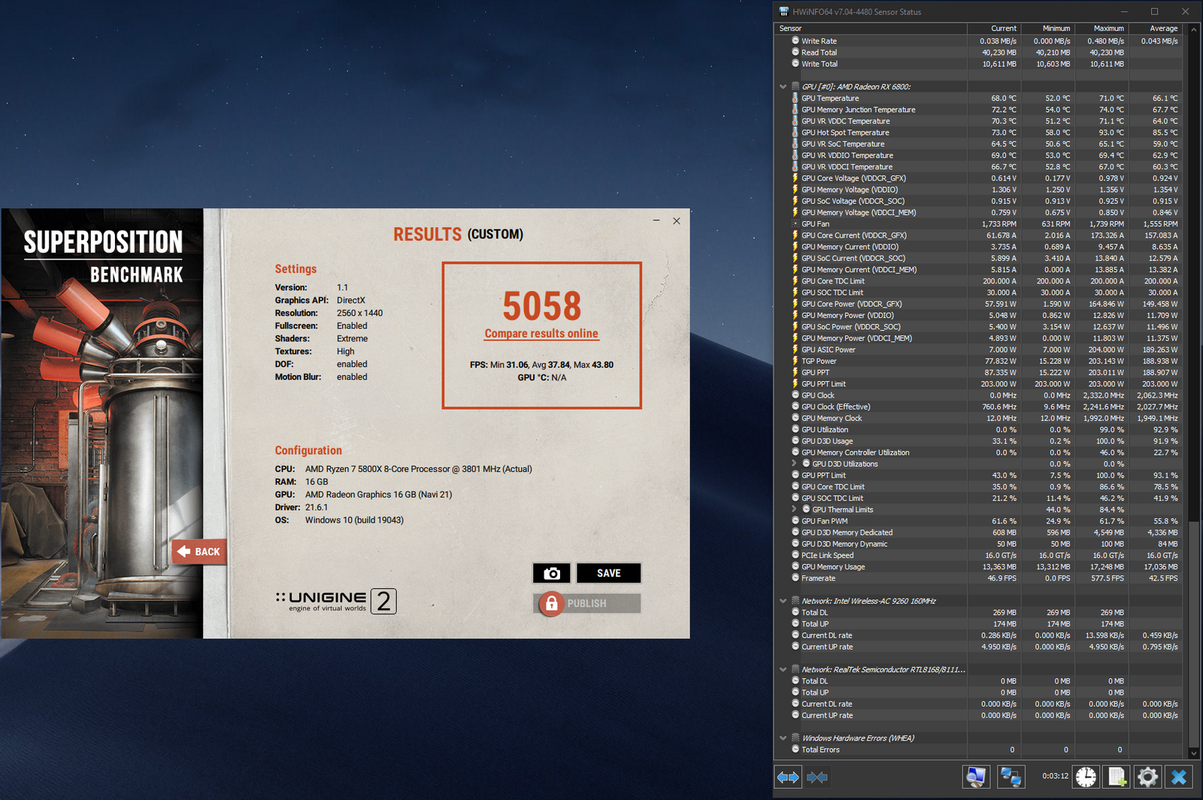The height and width of the screenshot is (800, 1203).
Task: Click the chip icon of GPU Radeon RX 6800 section
Action: click(795, 87)
